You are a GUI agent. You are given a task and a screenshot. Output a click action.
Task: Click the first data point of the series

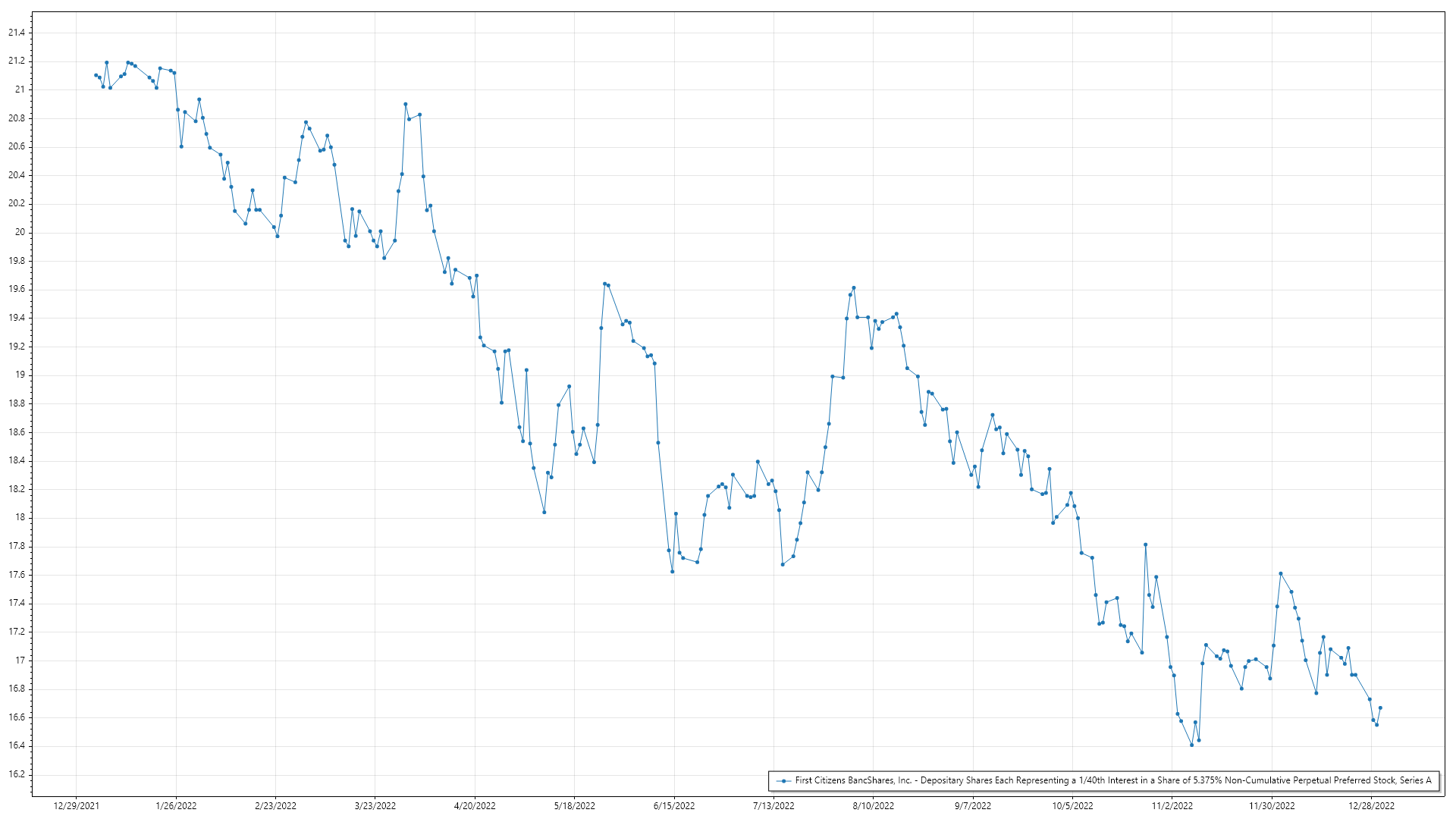[96, 75]
